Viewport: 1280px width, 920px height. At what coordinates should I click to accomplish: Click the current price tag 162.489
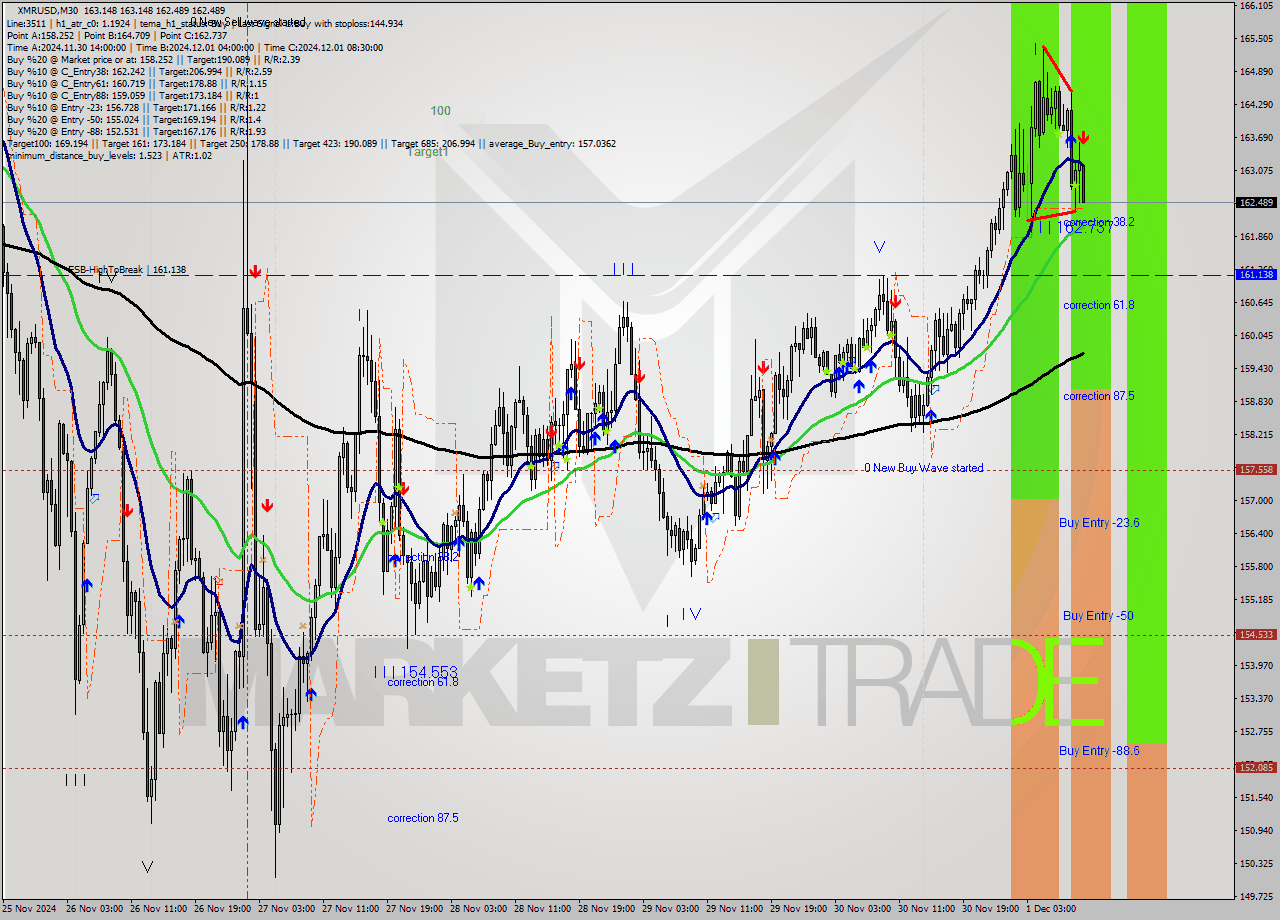[1256, 202]
